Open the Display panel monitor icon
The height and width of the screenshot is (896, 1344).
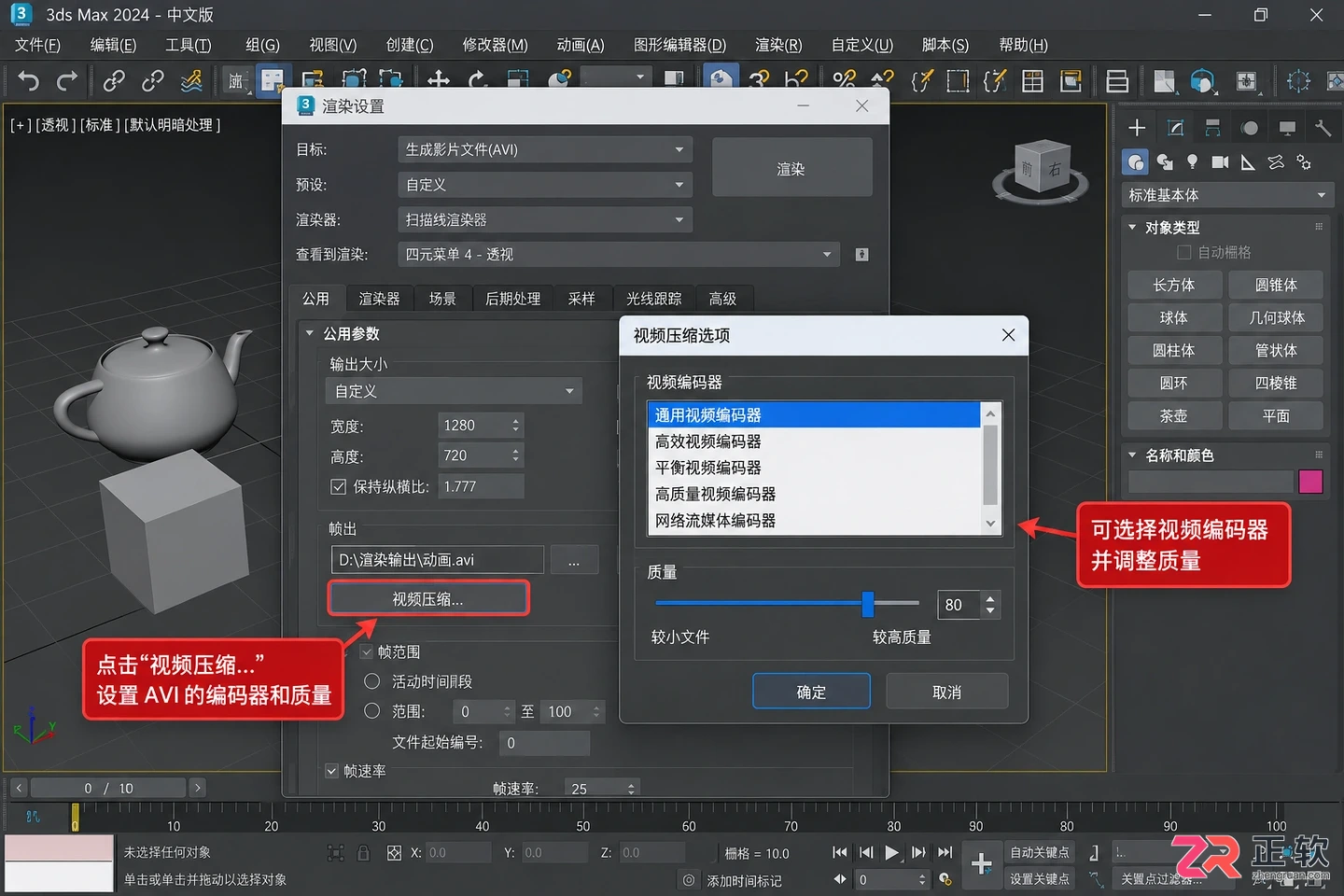[1287, 128]
